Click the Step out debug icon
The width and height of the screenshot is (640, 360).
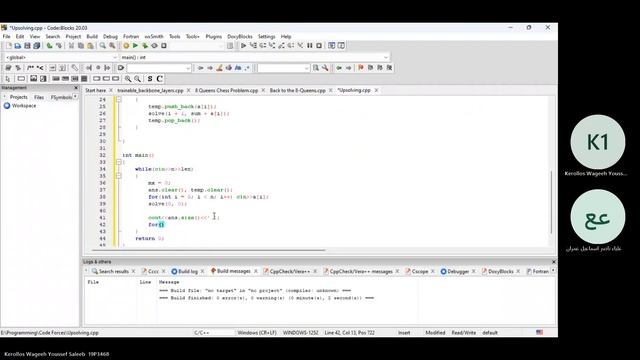tap(281, 46)
